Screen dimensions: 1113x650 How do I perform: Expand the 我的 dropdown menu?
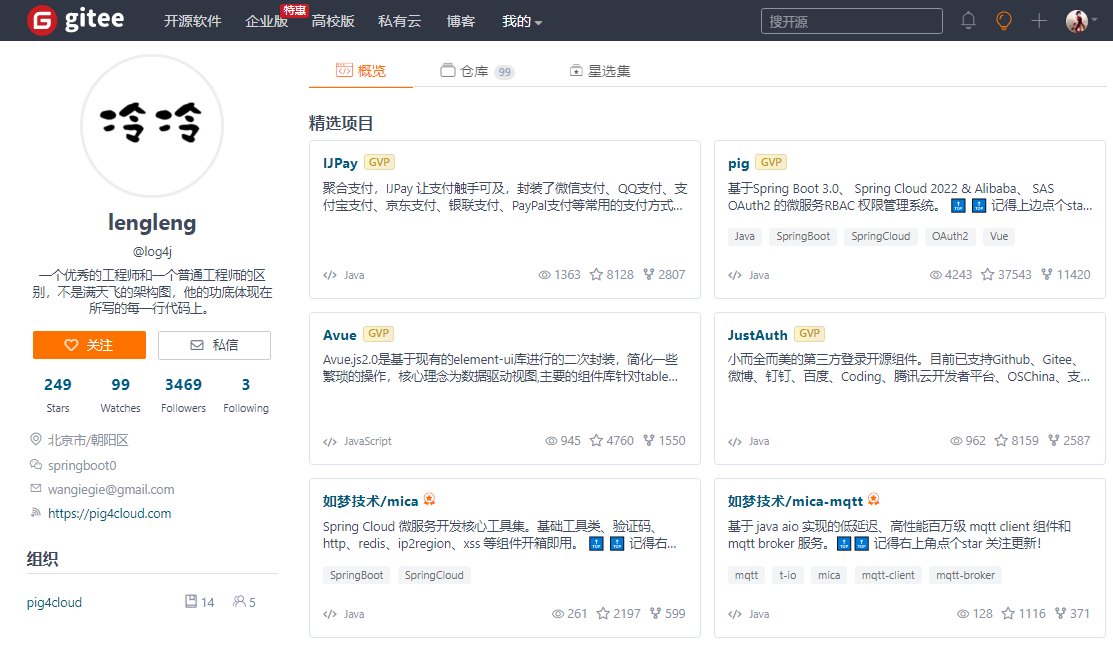[x=522, y=21]
